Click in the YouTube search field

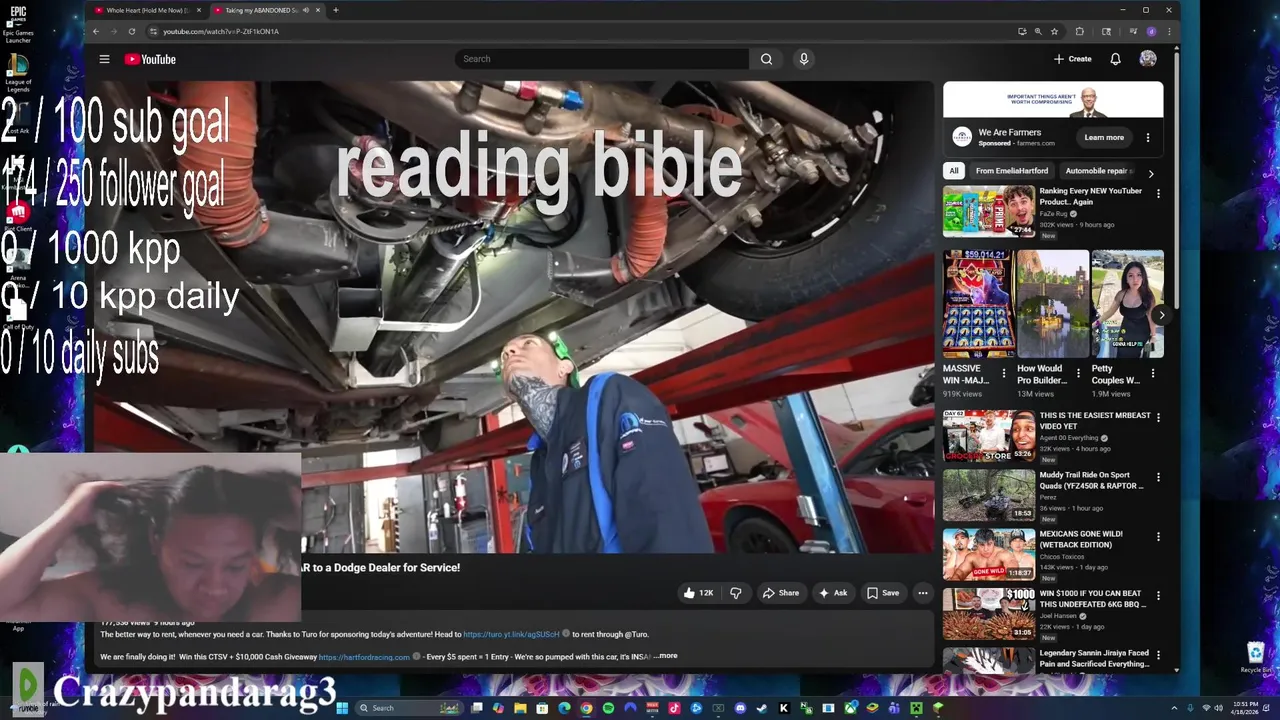602,59
